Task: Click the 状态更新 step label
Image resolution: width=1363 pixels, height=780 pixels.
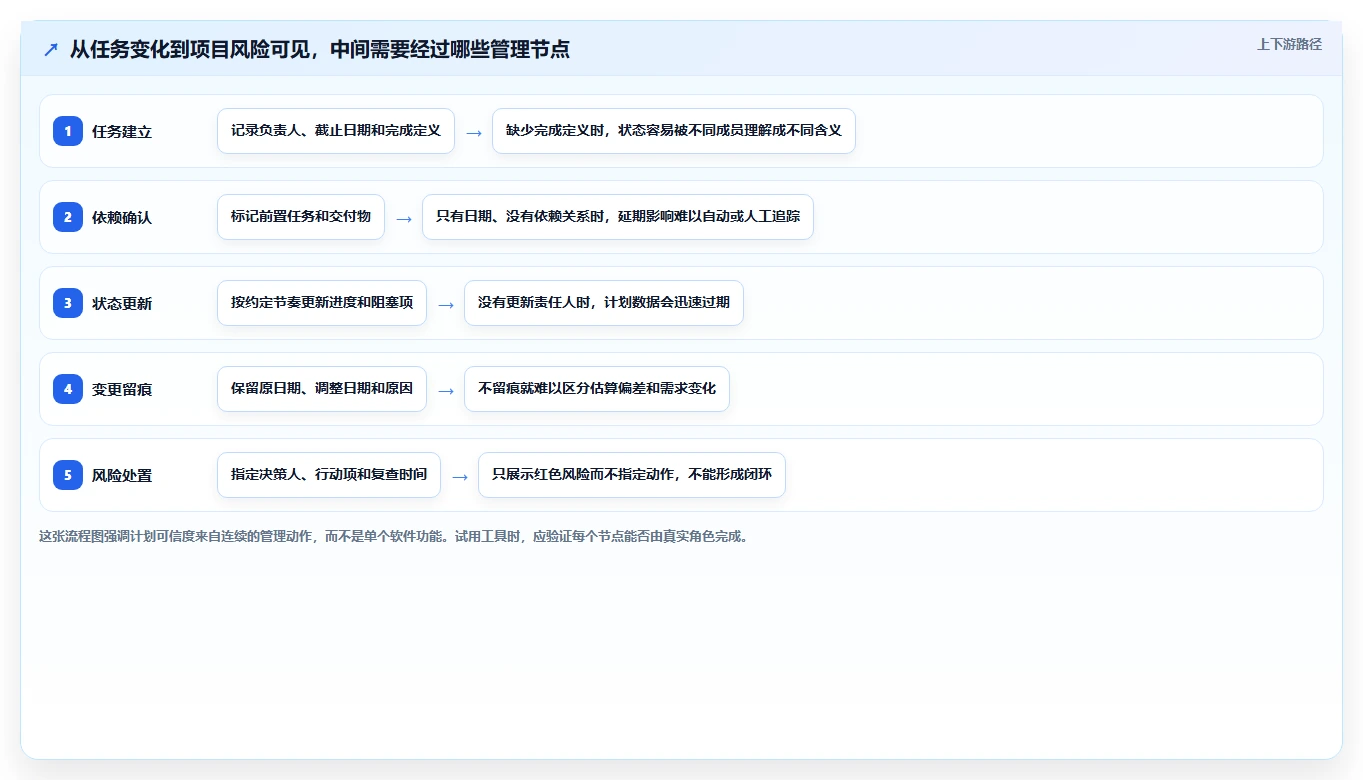Action: (122, 303)
